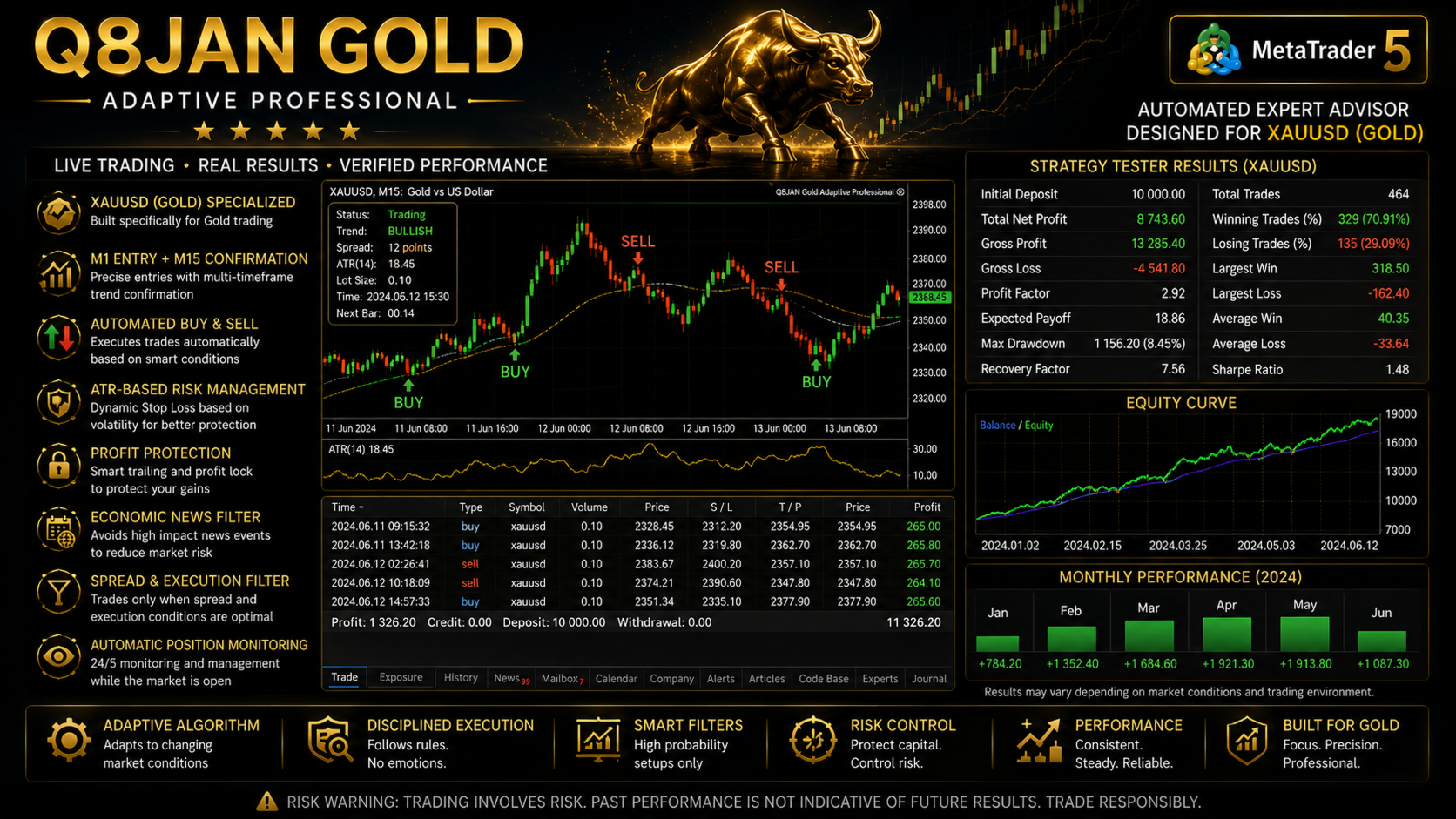Select the 2024.06.11 13:42:18 trade row
Screen dimensions: 1456x819
(637, 545)
